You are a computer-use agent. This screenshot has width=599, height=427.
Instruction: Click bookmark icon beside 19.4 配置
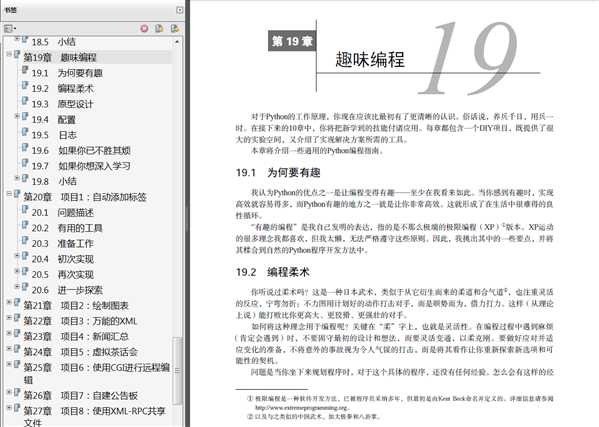pyautogui.click(x=25, y=116)
